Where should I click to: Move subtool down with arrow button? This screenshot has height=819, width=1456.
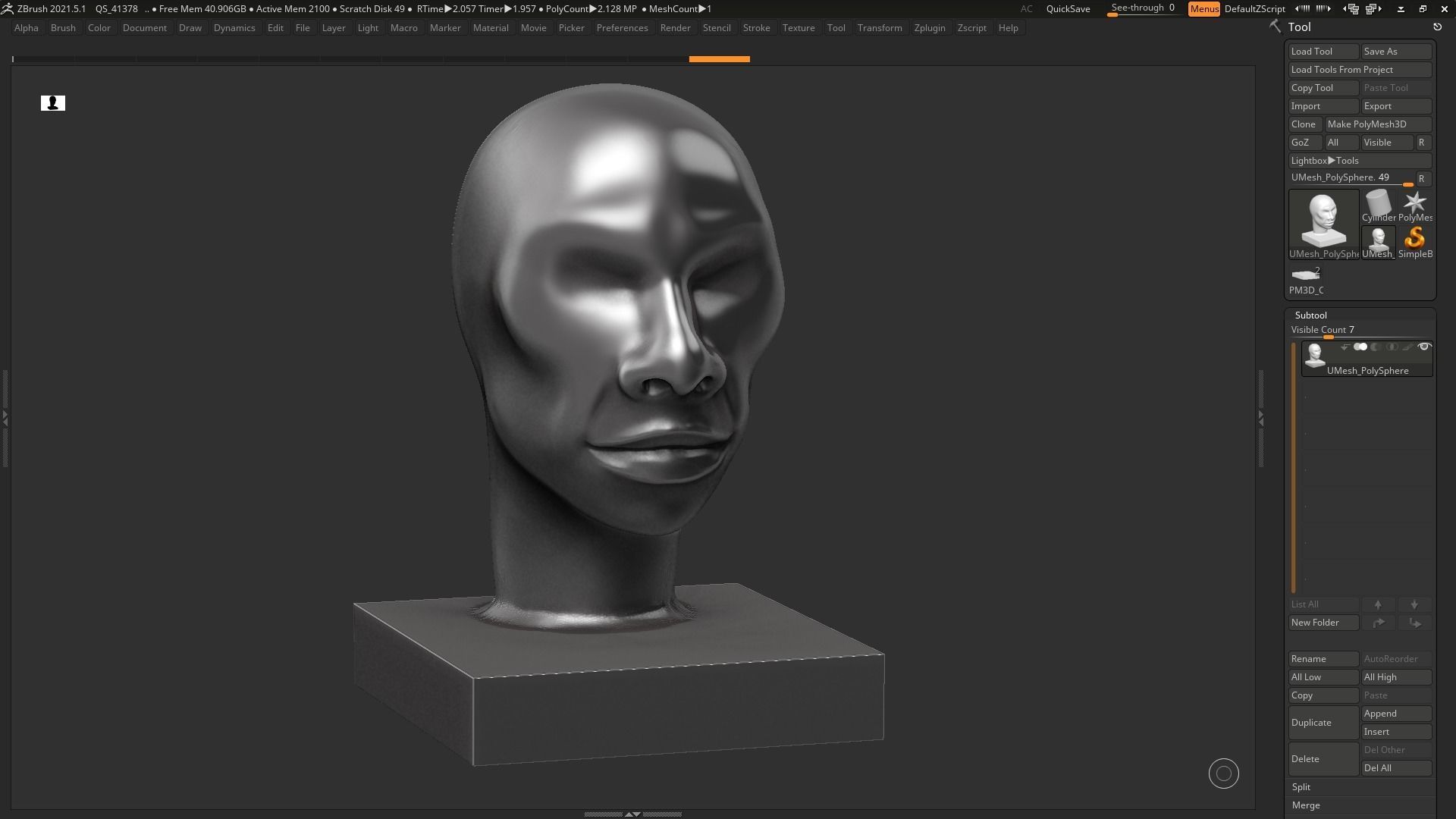tap(1414, 604)
